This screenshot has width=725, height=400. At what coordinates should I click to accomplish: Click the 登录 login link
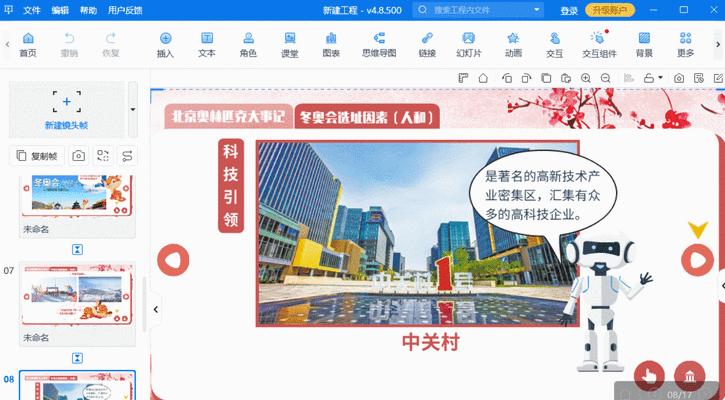tap(569, 11)
